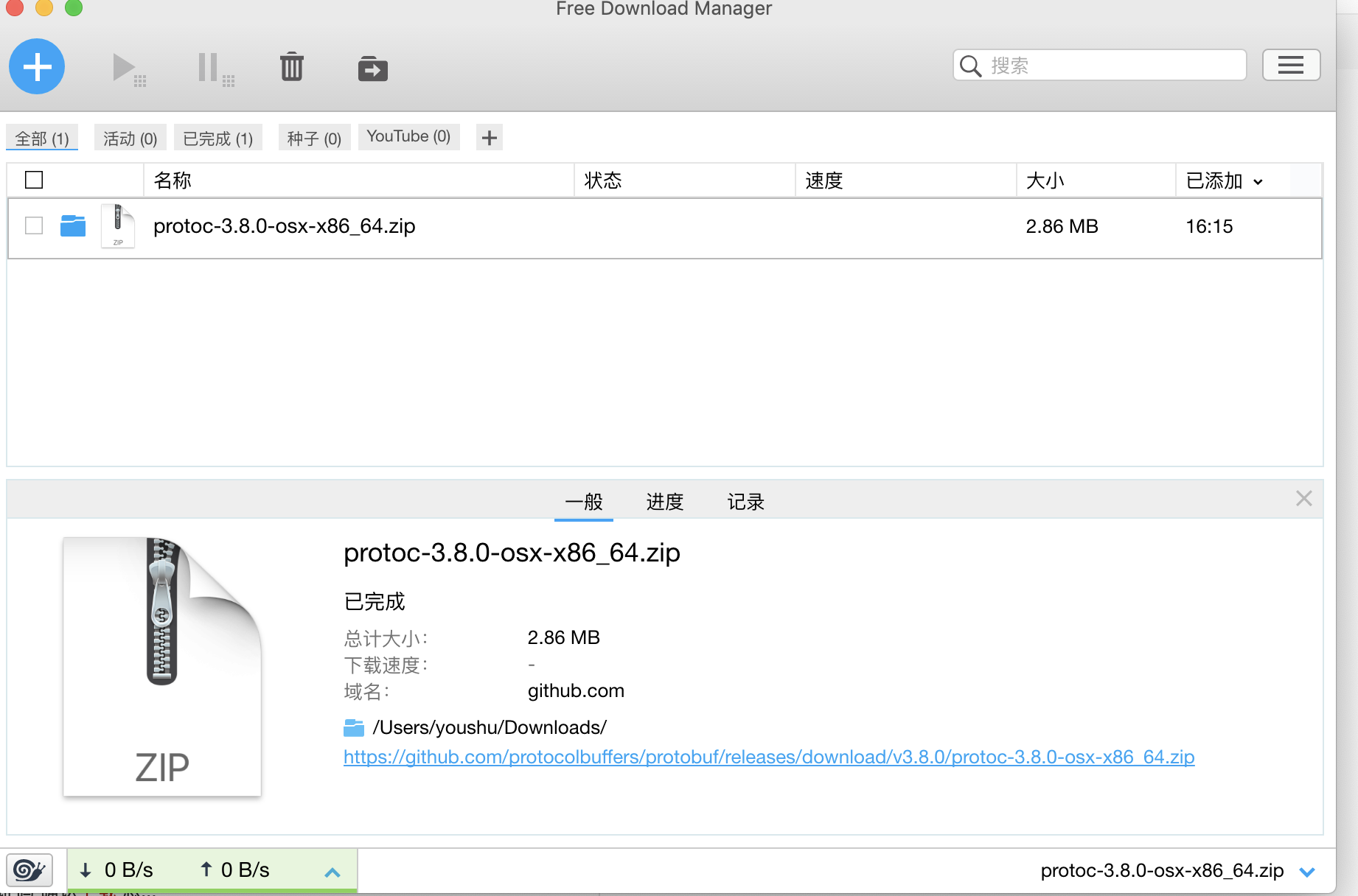Image resolution: width=1358 pixels, height=896 pixels.
Task: Open the 进度 tab in details panel
Action: pyautogui.click(x=664, y=502)
